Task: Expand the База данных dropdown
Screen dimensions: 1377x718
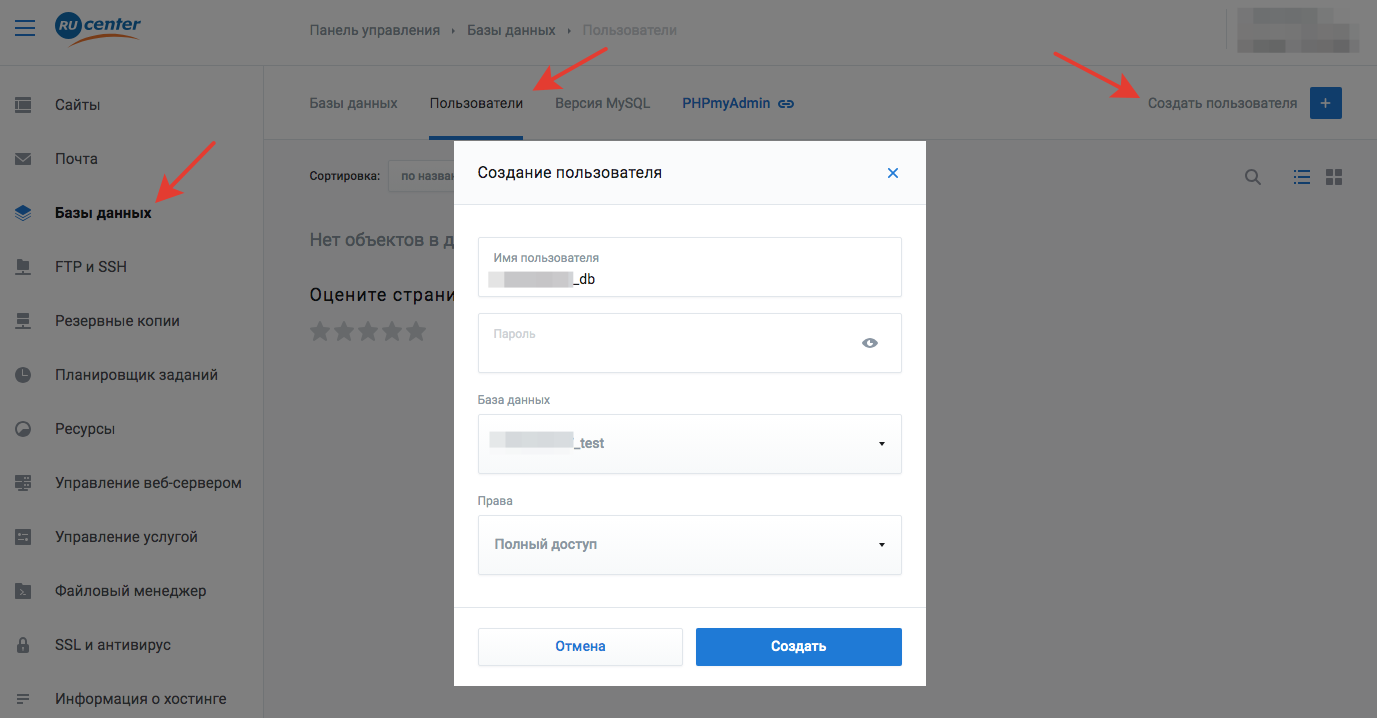Action: coord(689,443)
